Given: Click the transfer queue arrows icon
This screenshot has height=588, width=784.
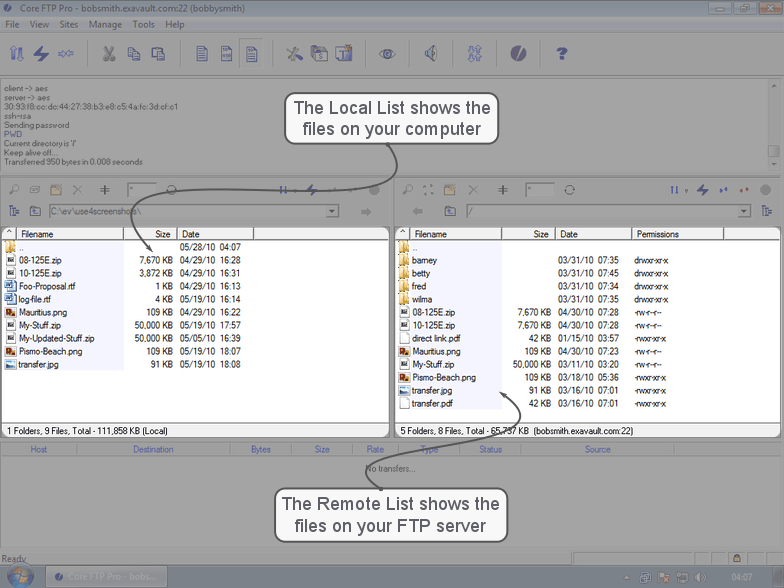Looking at the screenshot, I should coord(474,54).
